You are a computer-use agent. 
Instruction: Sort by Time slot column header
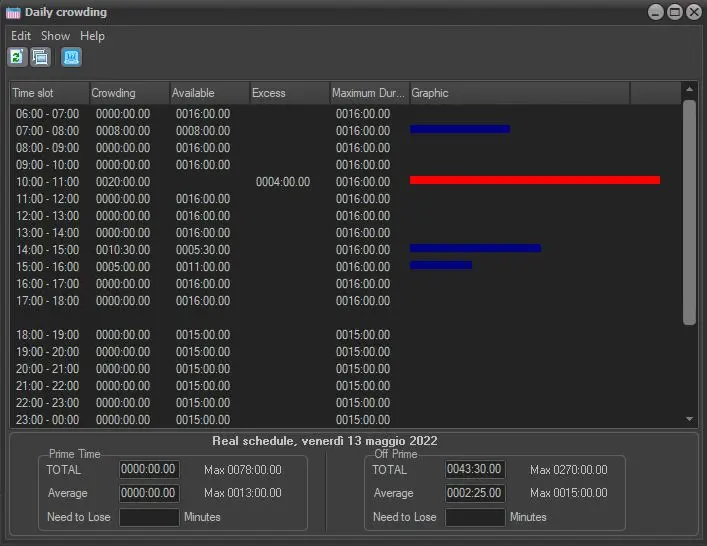coord(49,93)
